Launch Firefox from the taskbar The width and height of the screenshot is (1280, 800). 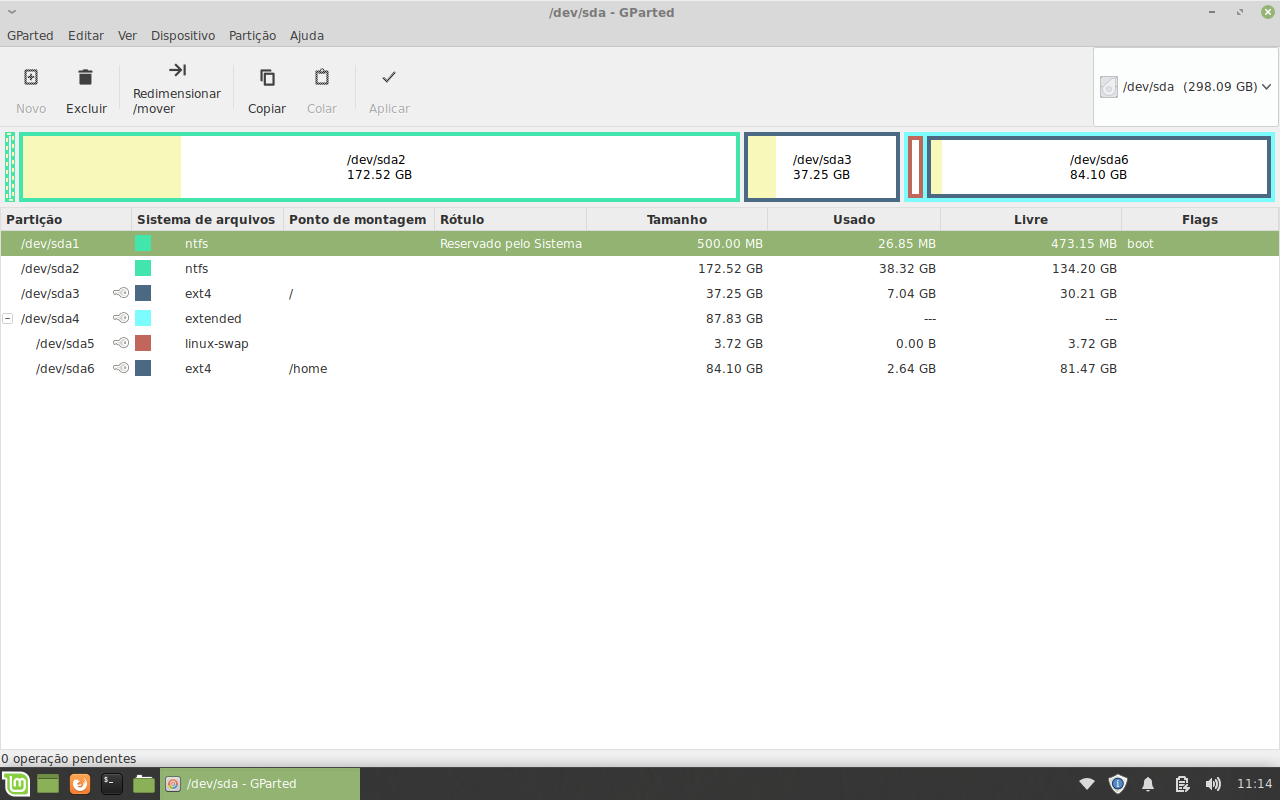[80, 784]
